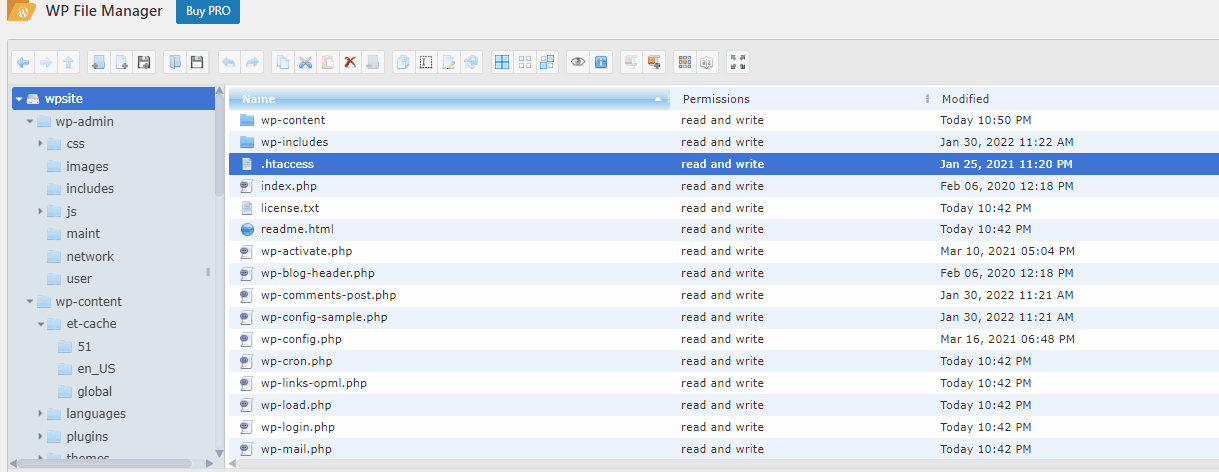Select the wp-config.php file
The image size is (1219, 472).
coord(724,339)
